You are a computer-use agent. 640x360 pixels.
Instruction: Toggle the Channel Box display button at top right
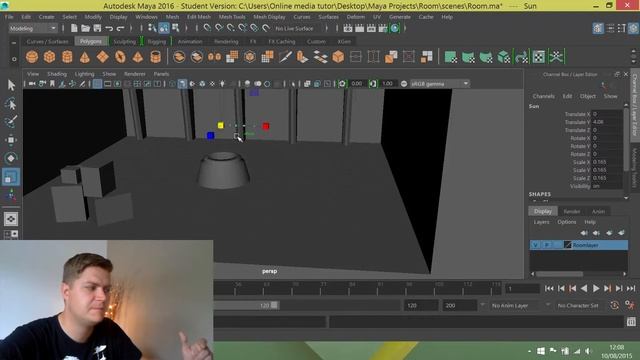(633, 28)
